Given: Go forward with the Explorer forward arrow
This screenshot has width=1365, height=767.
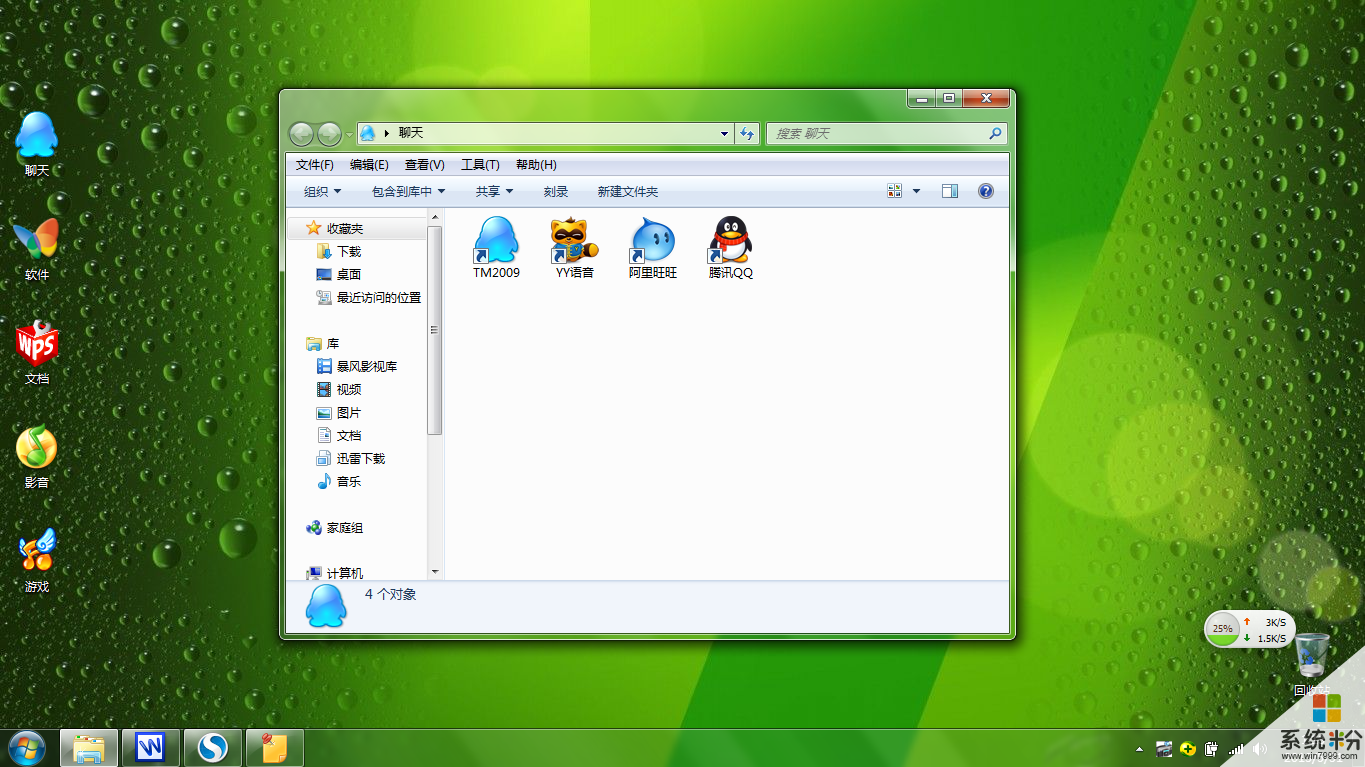Looking at the screenshot, I should coord(329,134).
